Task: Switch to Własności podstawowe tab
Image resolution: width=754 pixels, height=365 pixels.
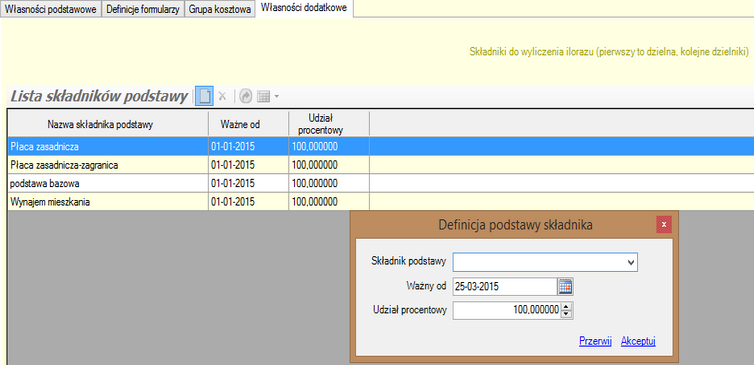Action: (50, 10)
